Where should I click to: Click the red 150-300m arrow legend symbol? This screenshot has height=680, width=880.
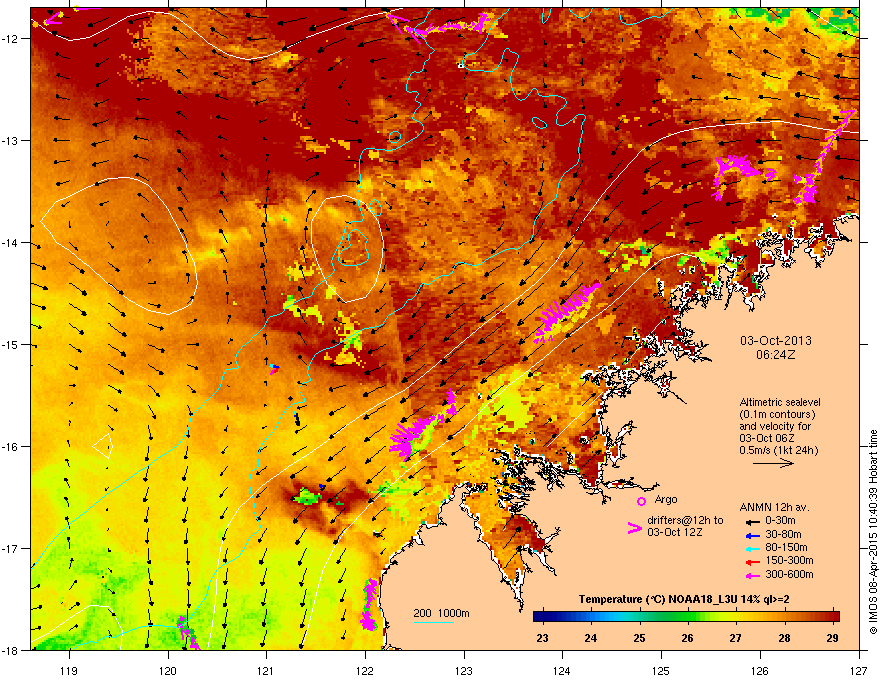point(751,562)
